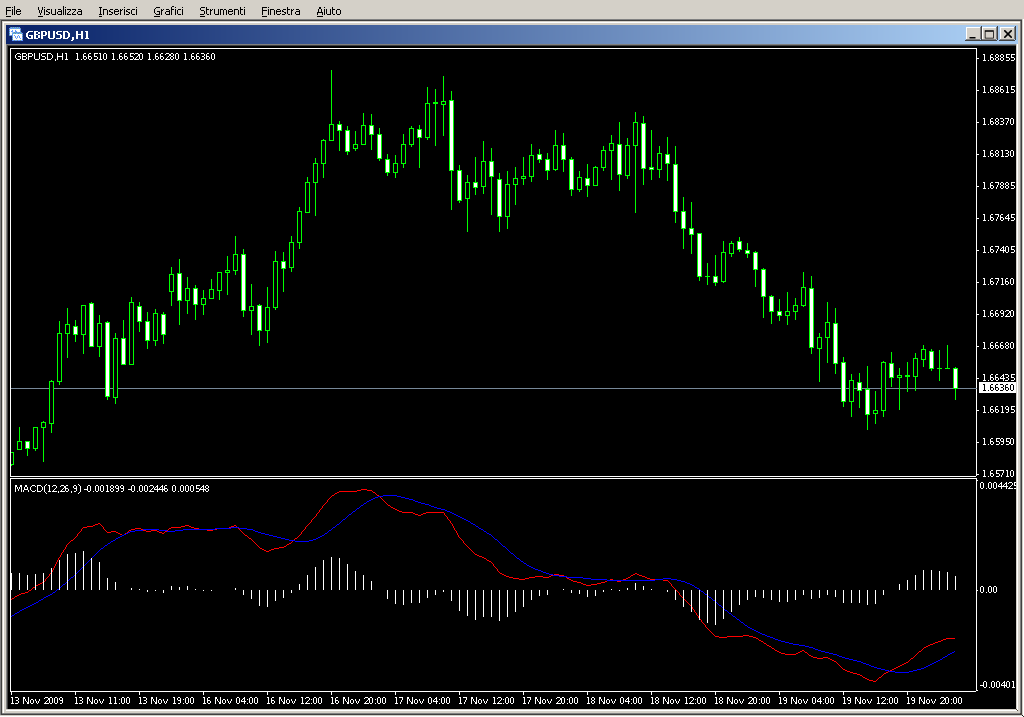Click the '19 Nov 20:00' time label

935,701
